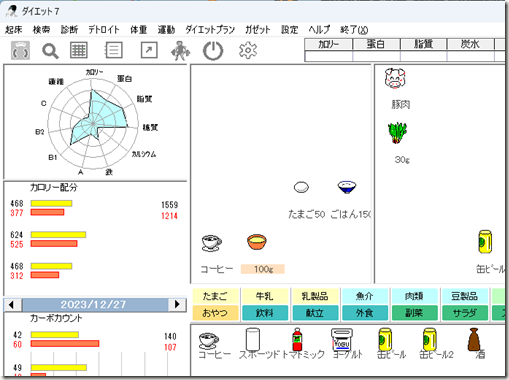
Task: Click the 100g amount field under soup
Action: [x=263, y=269]
